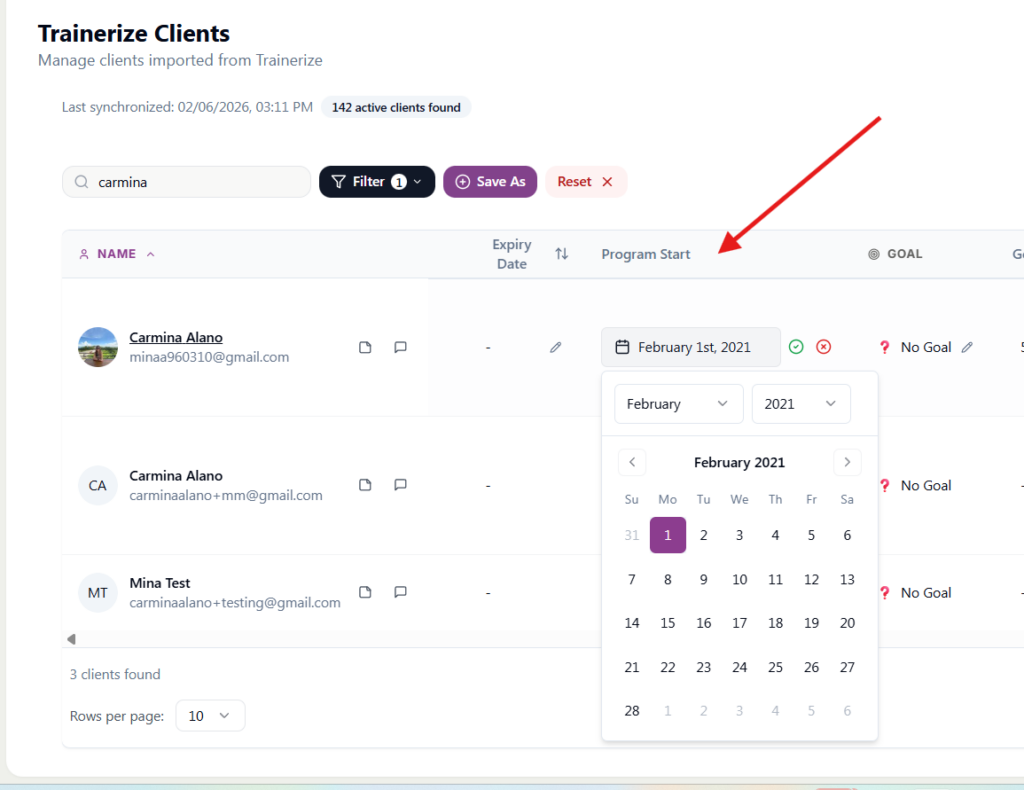The height and width of the screenshot is (790, 1024).
Task: Expand the 2021 year dropdown
Action: click(x=800, y=404)
